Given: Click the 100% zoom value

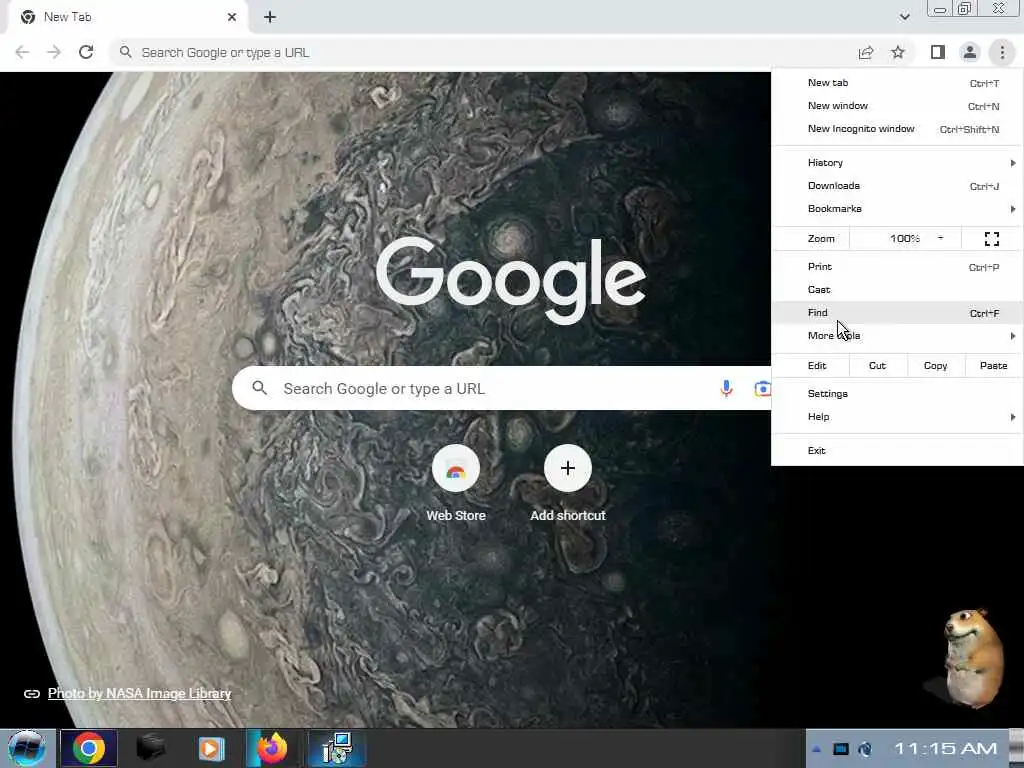Looking at the screenshot, I should (904, 239).
